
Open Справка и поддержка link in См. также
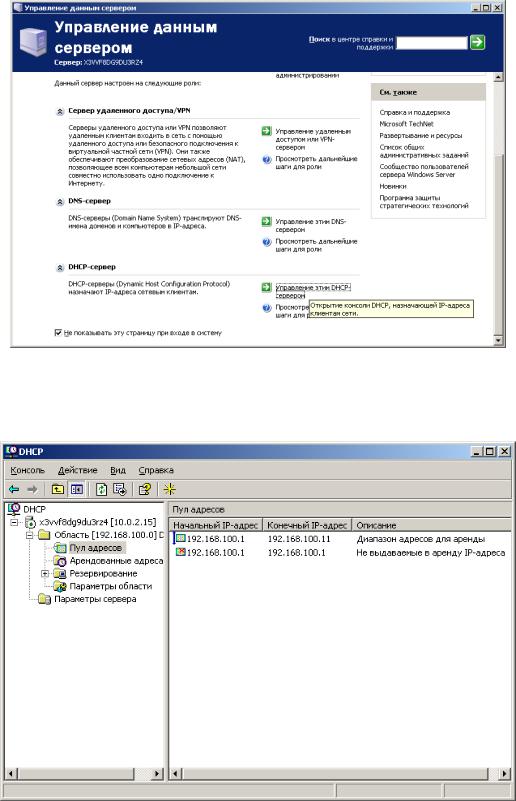pyautogui.click(x=415, y=112)
